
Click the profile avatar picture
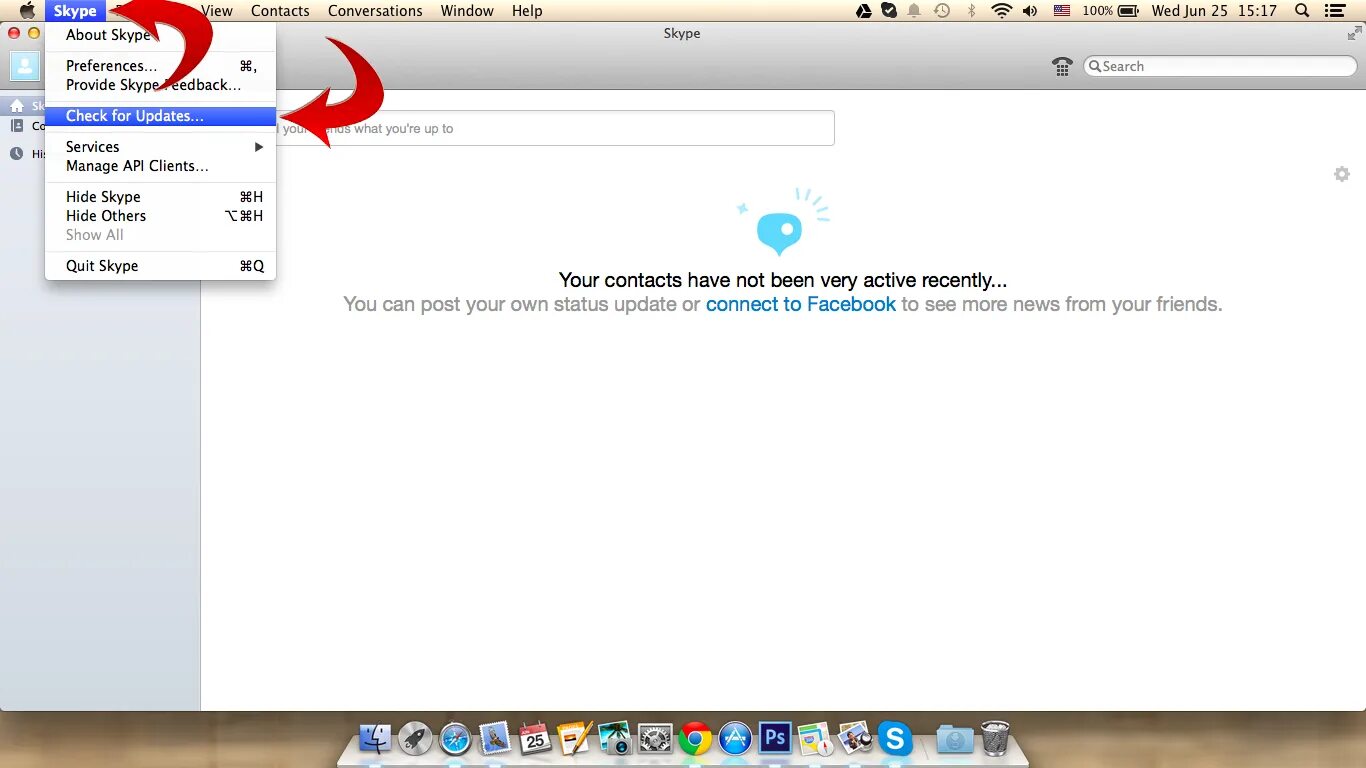click(25, 66)
